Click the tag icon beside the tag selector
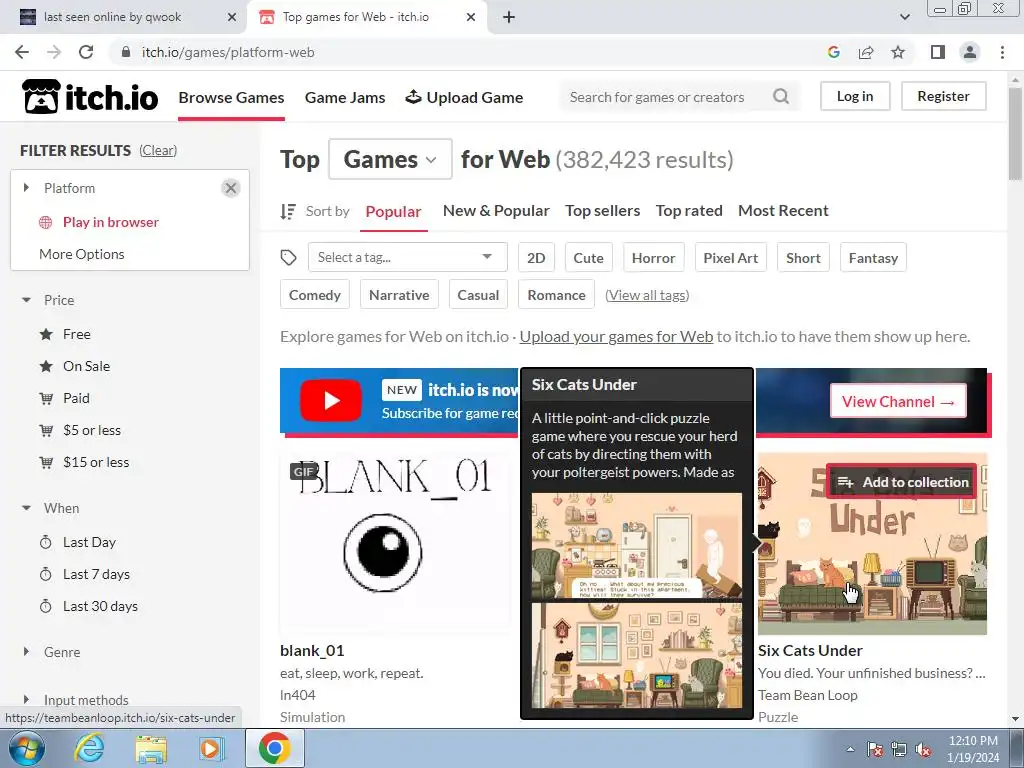This screenshot has width=1024, height=768. 288,257
